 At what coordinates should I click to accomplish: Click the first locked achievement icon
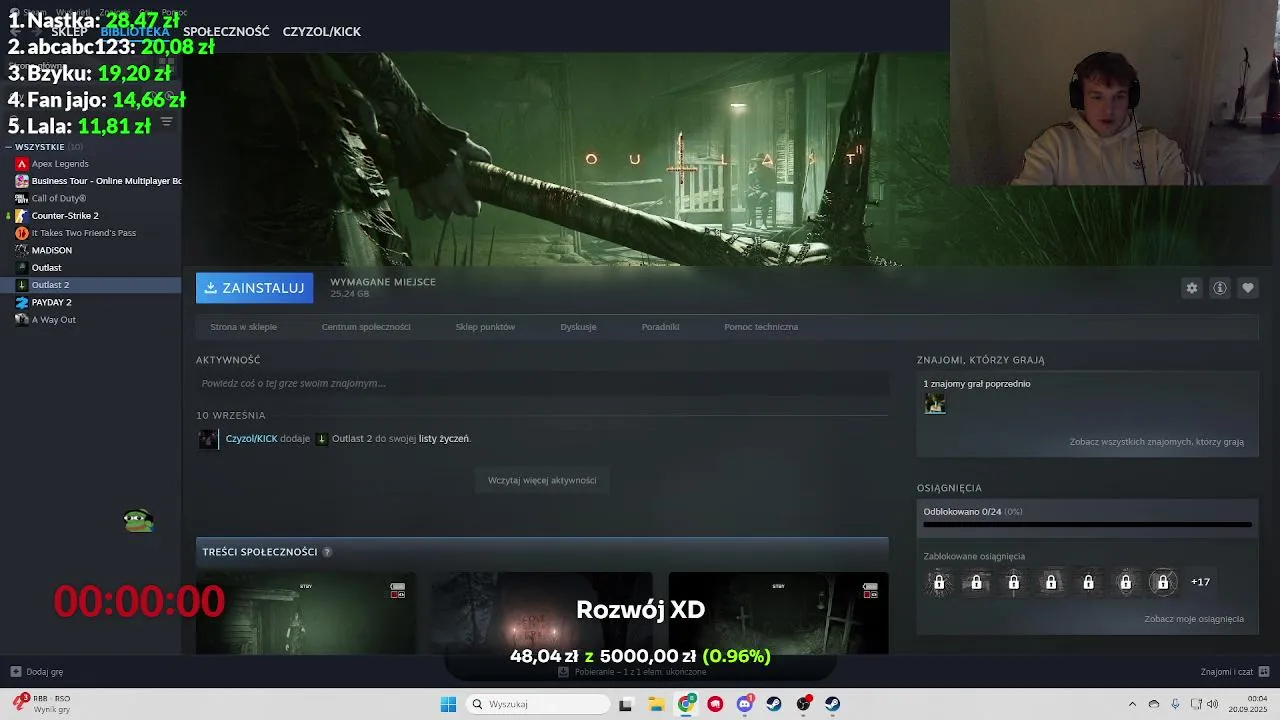click(x=939, y=582)
